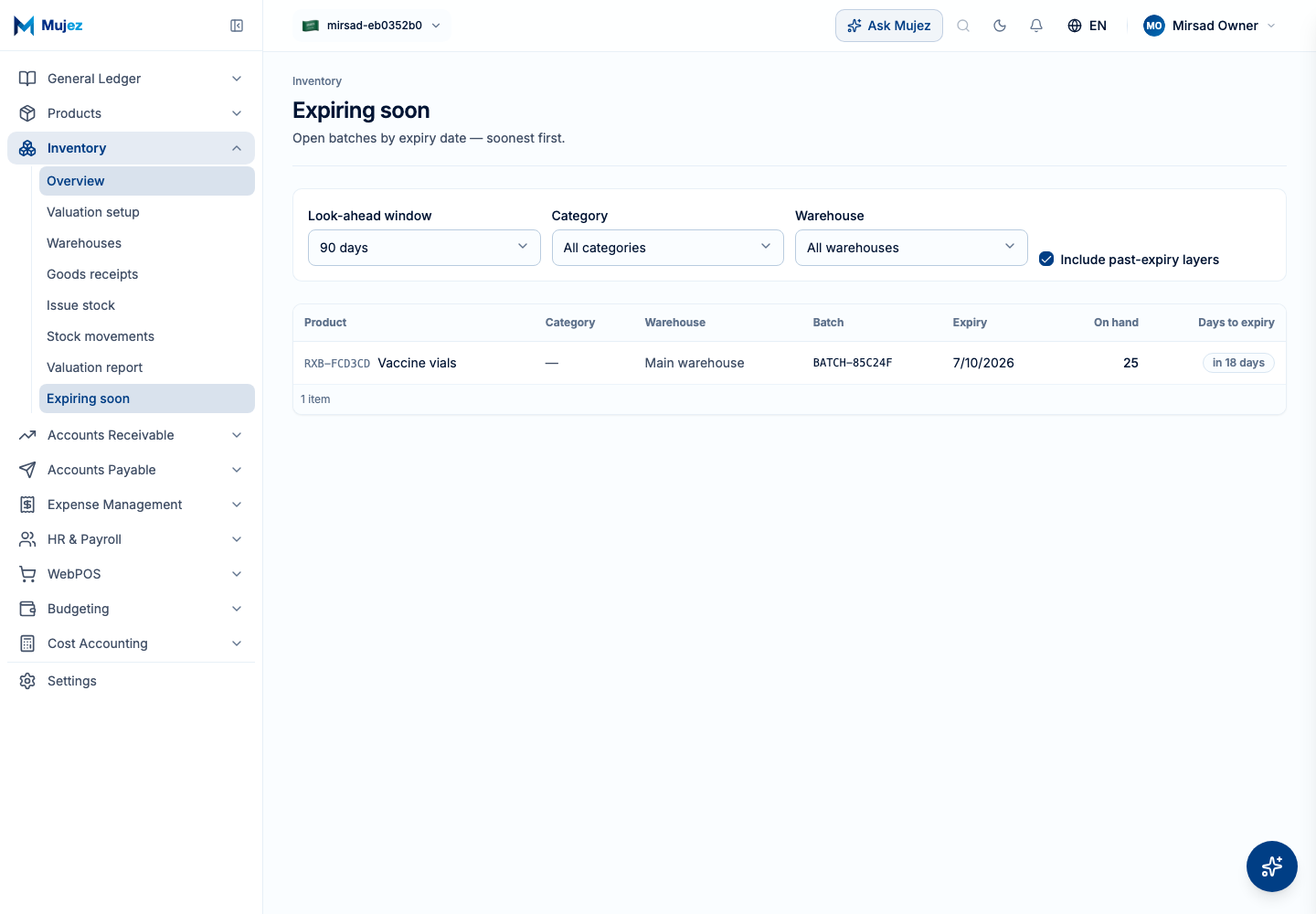1316x914 pixels.
Task: Click sparkle icon in Ask Mujez
Action: click(x=854, y=26)
